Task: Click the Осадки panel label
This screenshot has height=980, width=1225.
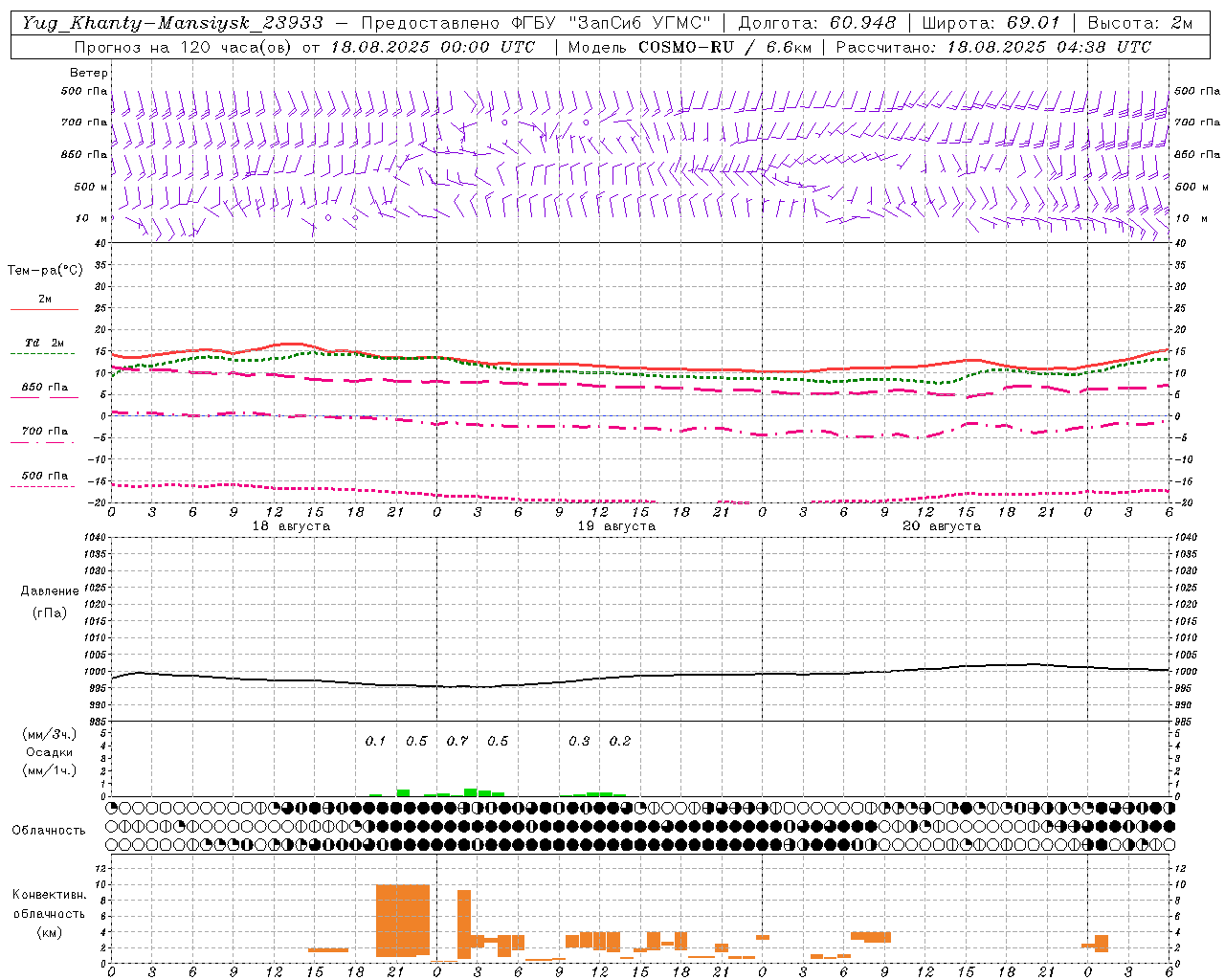Action: coord(50,752)
